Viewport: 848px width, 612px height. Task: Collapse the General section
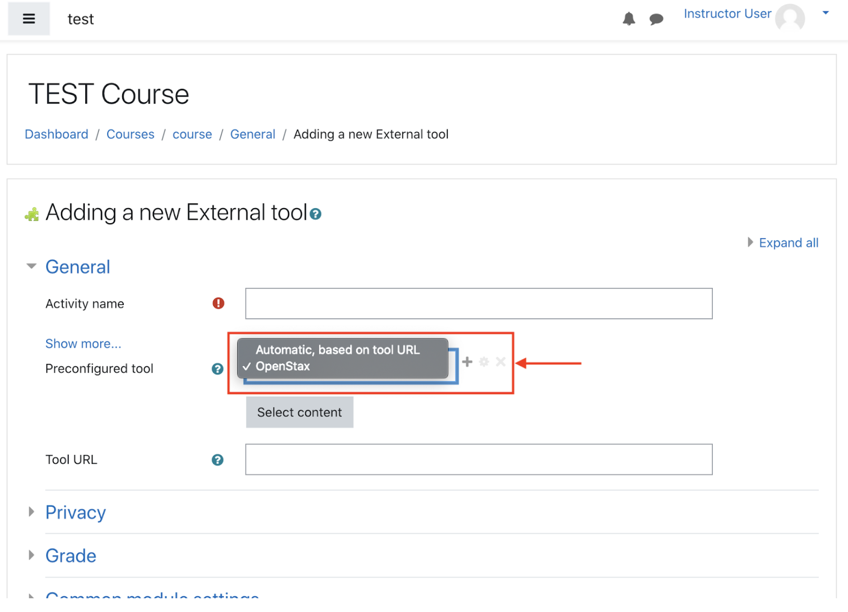pos(77,267)
